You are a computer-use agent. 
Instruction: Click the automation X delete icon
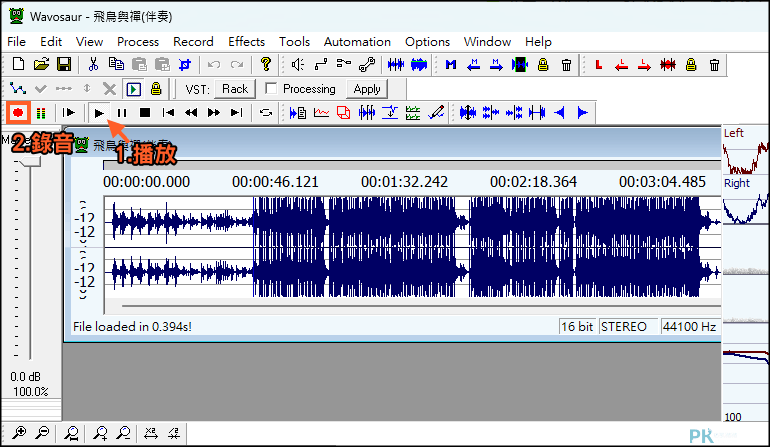(110, 89)
